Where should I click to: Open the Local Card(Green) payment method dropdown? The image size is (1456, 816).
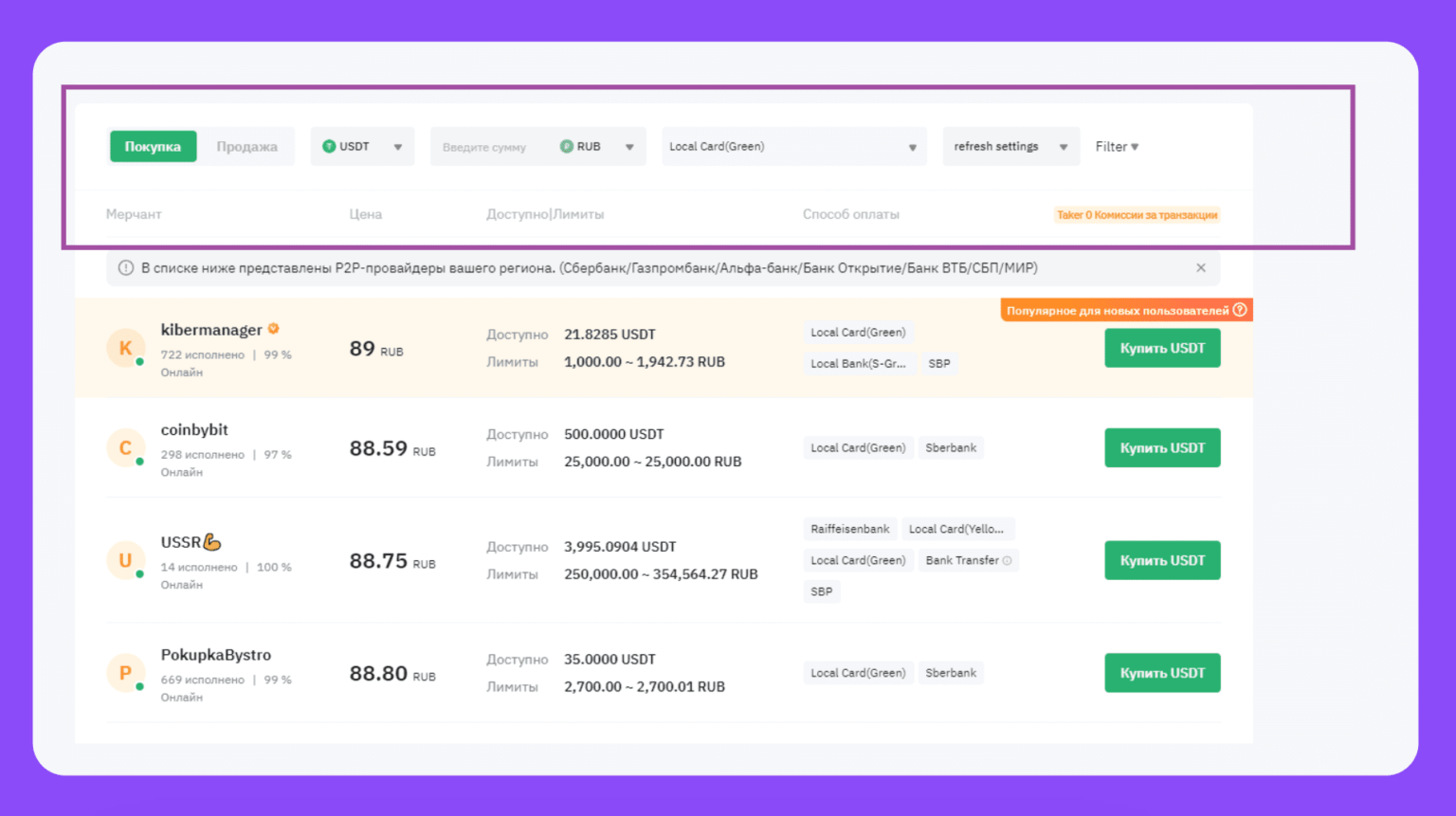(793, 146)
